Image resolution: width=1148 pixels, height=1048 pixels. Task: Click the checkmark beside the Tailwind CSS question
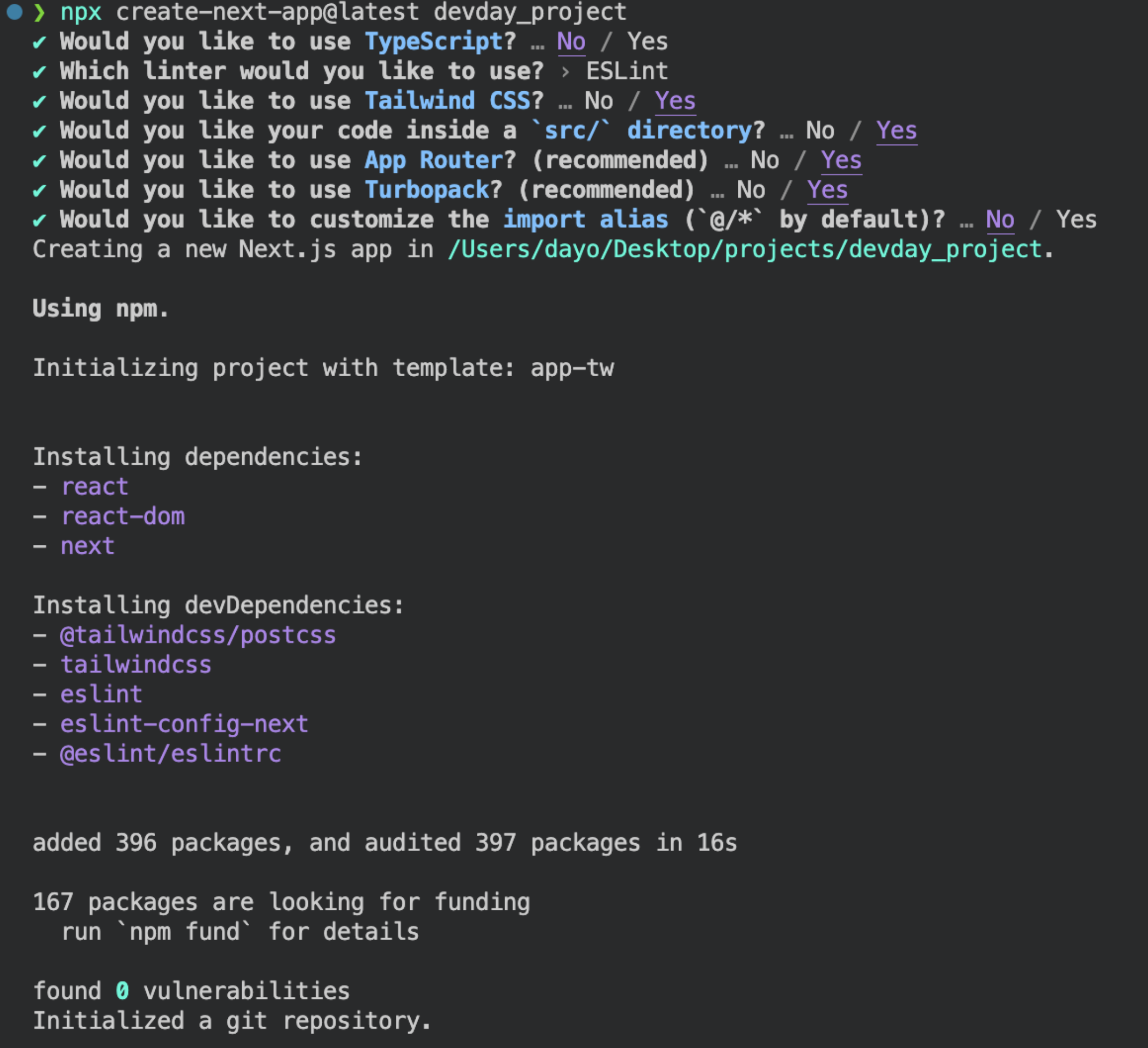[39, 101]
